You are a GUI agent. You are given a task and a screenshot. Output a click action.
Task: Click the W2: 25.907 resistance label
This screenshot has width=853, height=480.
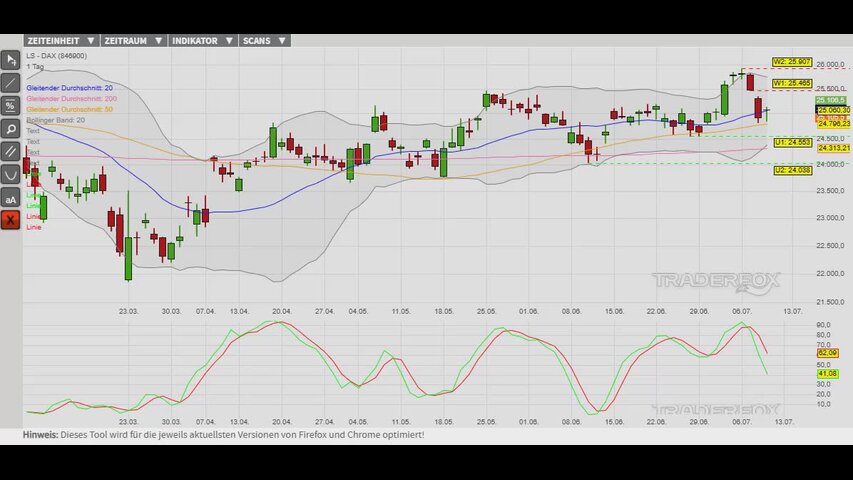coord(792,62)
